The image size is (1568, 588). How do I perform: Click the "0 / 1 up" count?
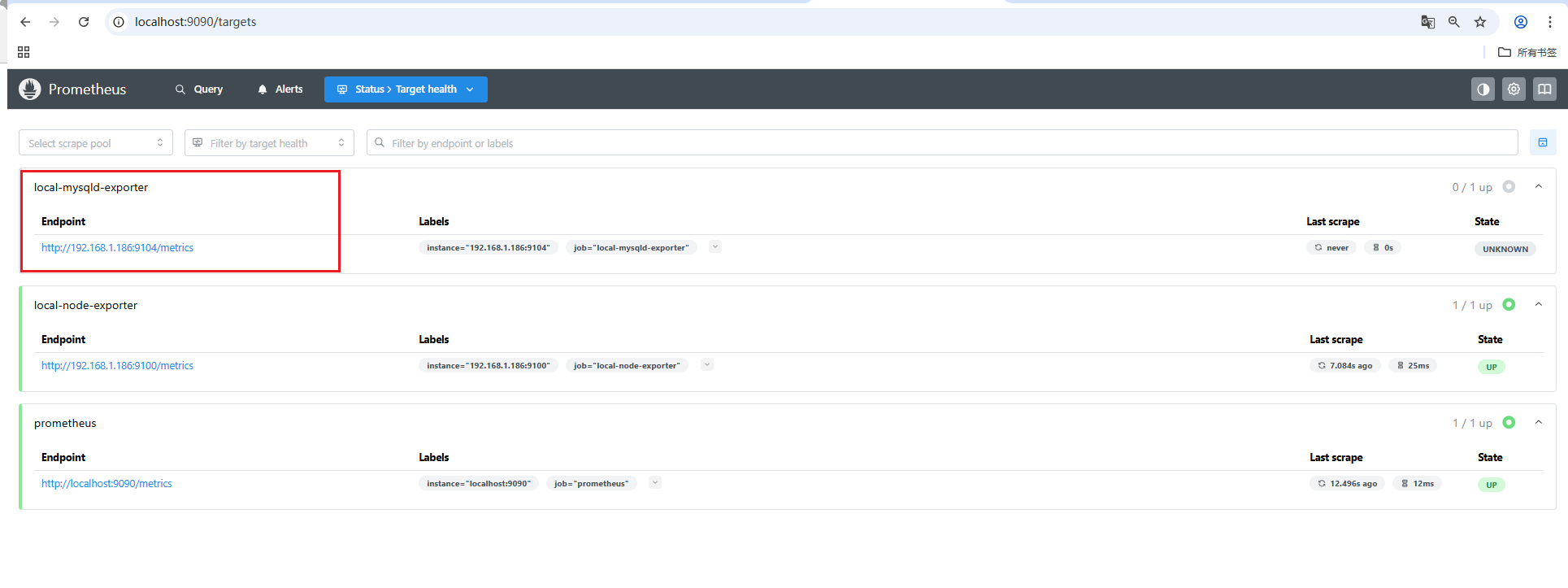1472,187
